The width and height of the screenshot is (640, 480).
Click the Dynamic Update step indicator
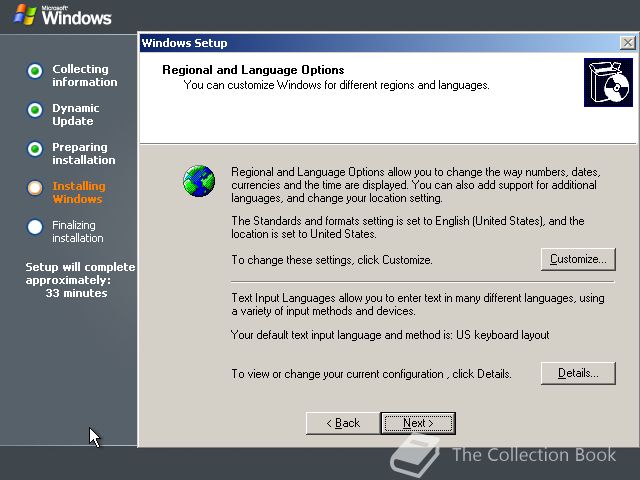(x=35, y=110)
